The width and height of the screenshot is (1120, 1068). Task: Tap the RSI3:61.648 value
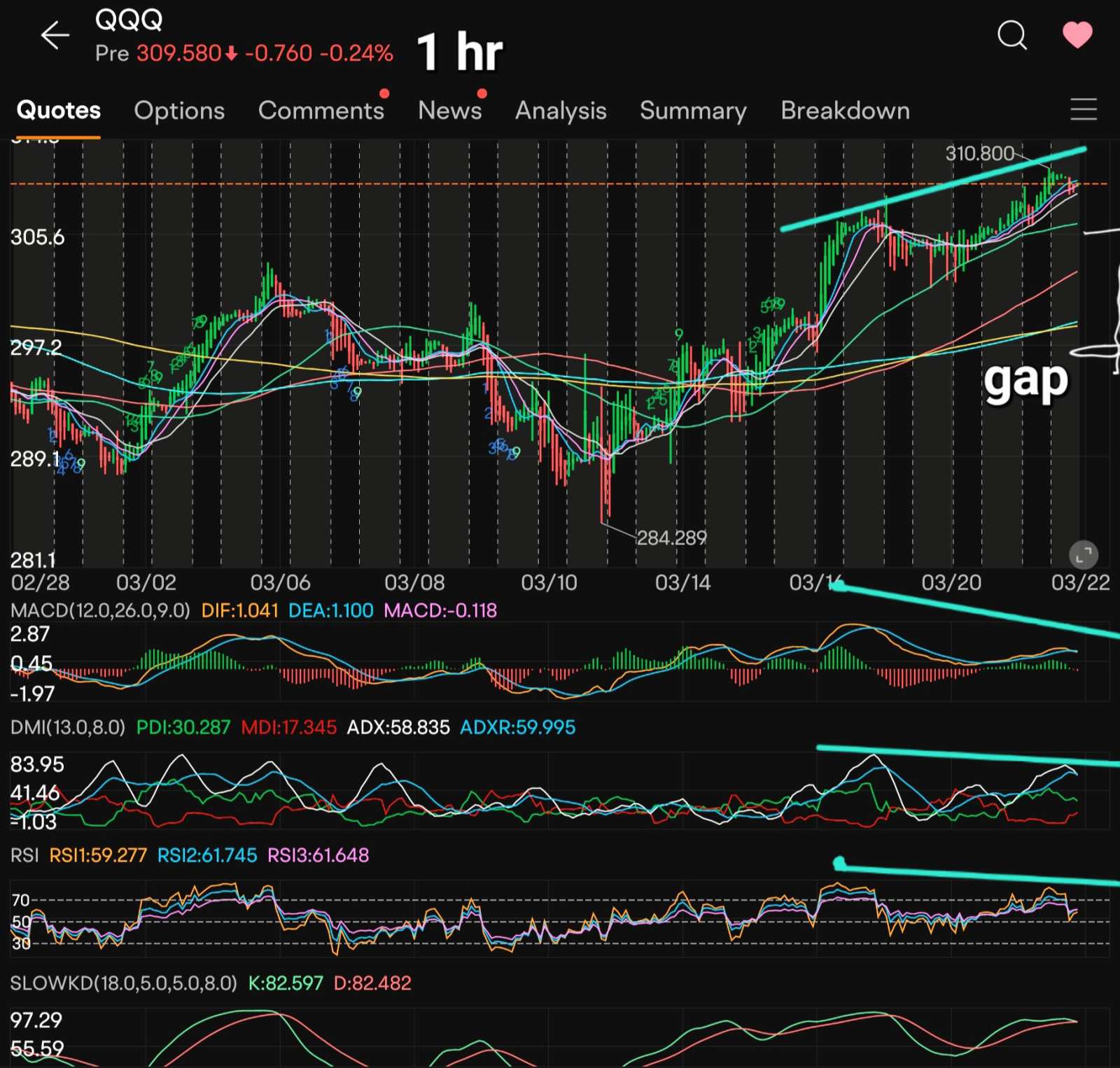[318, 855]
